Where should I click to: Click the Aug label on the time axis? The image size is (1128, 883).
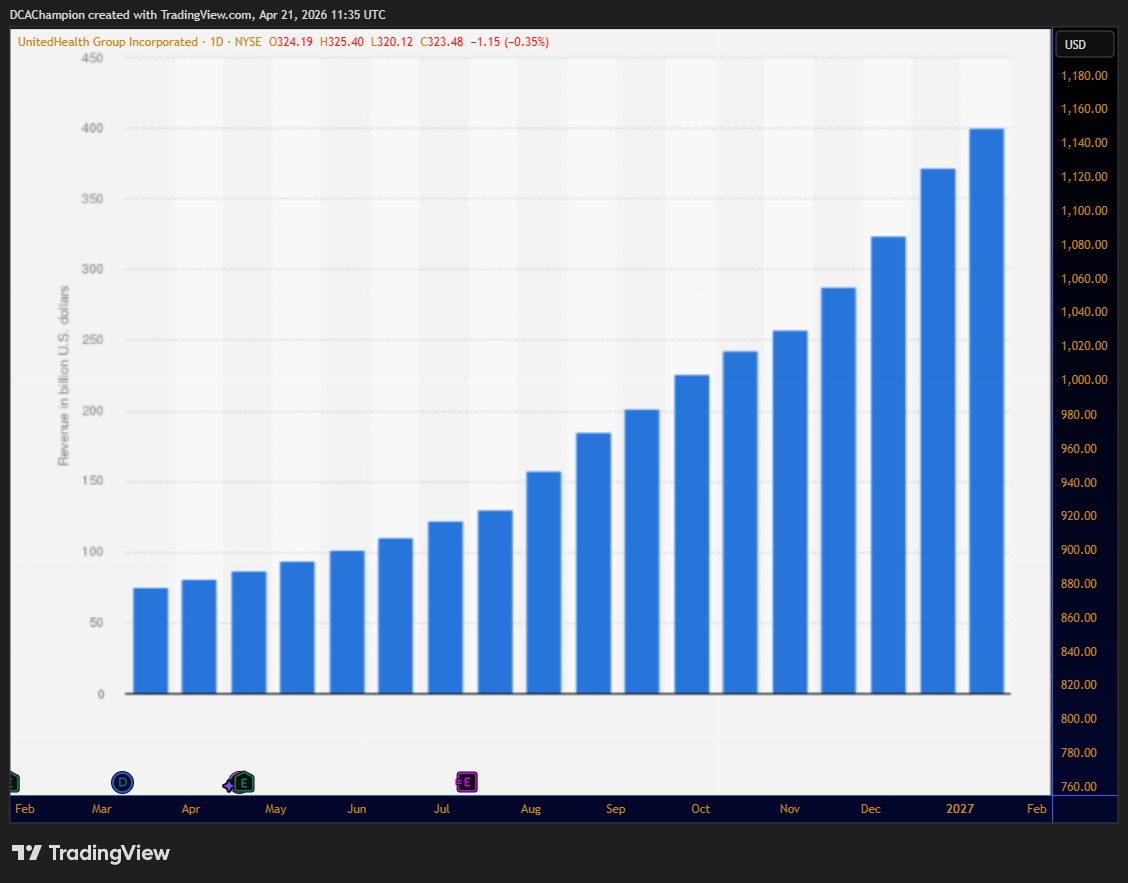tap(531, 808)
